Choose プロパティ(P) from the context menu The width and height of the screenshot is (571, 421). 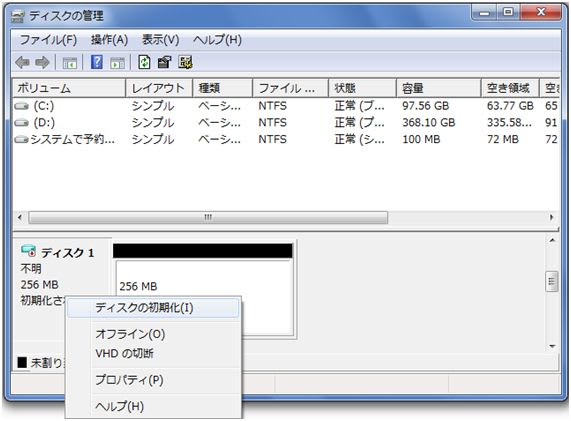153,380
